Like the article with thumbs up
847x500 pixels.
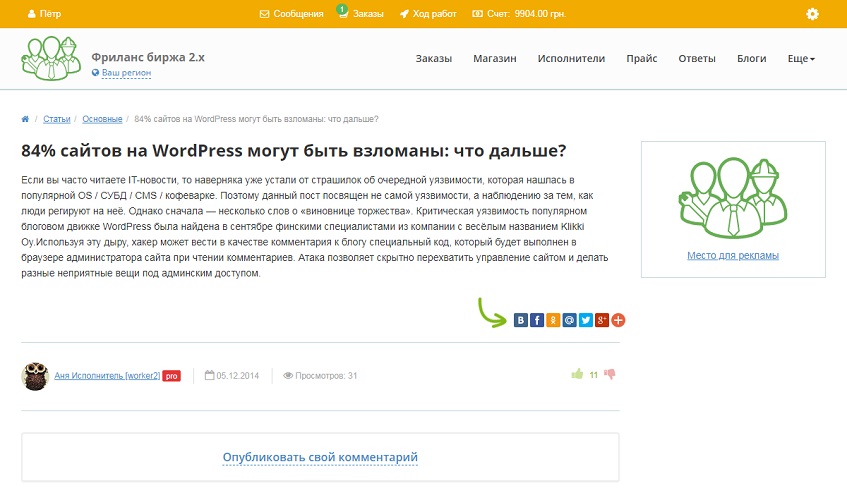(x=577, y=374)
